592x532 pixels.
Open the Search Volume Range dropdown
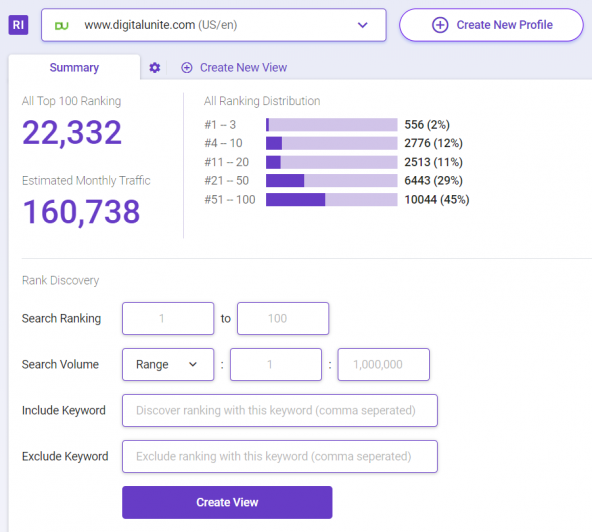tap(168, 364)
